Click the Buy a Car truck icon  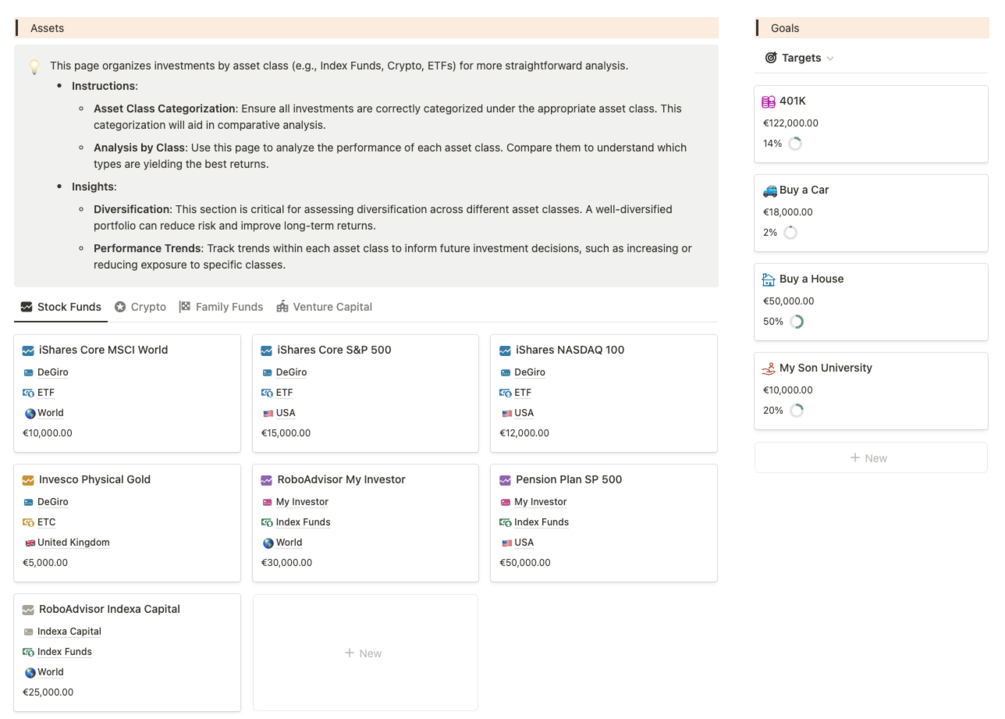point(769,190)
